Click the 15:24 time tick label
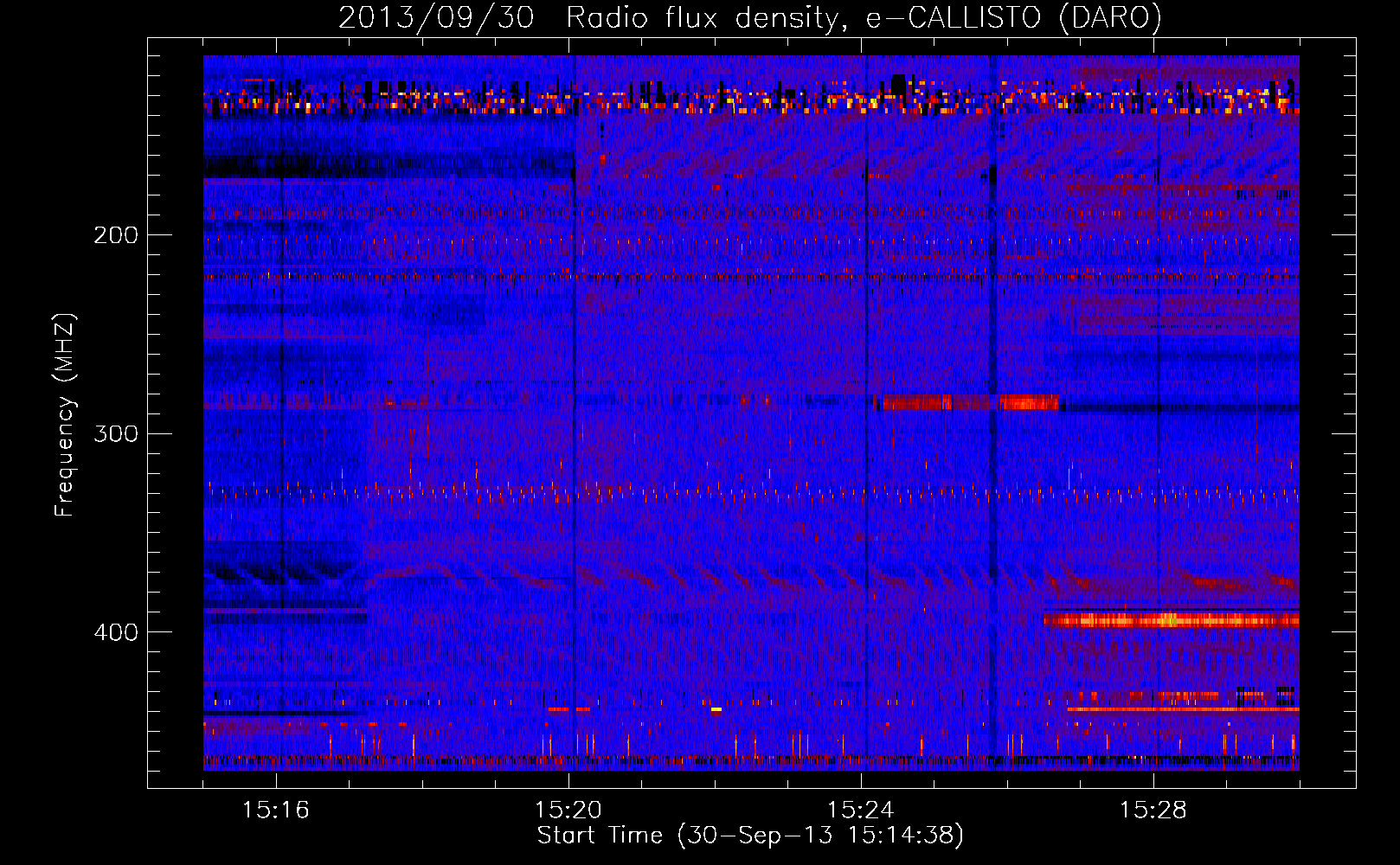 coord(861,810)
